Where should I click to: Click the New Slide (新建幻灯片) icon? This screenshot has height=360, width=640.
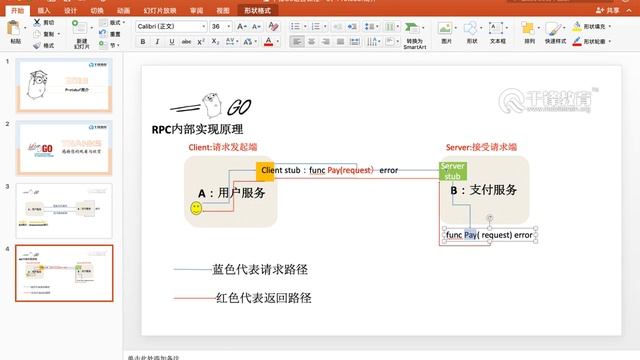(79, 28)
